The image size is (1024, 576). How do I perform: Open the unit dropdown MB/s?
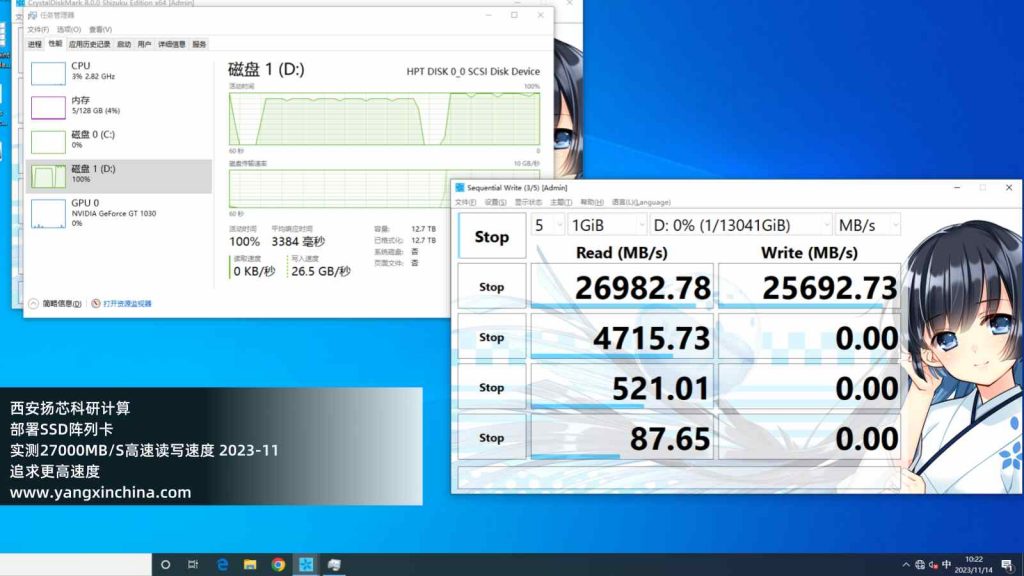click(868, 225)
